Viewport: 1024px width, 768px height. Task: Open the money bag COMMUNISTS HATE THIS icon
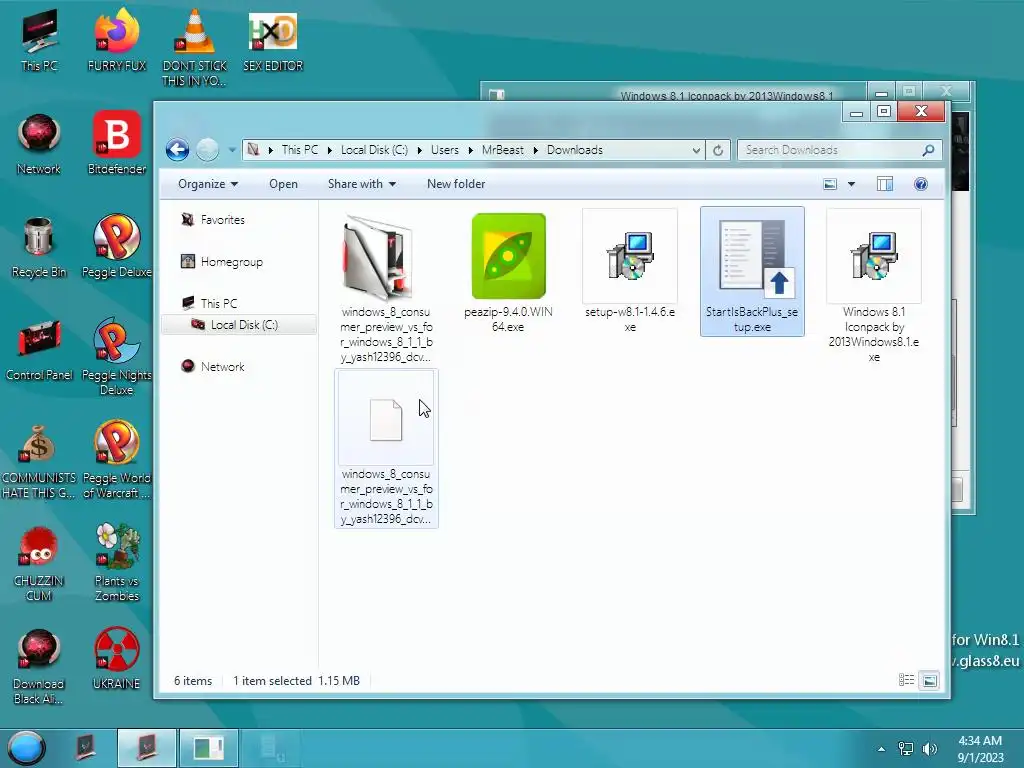(39, 460)
